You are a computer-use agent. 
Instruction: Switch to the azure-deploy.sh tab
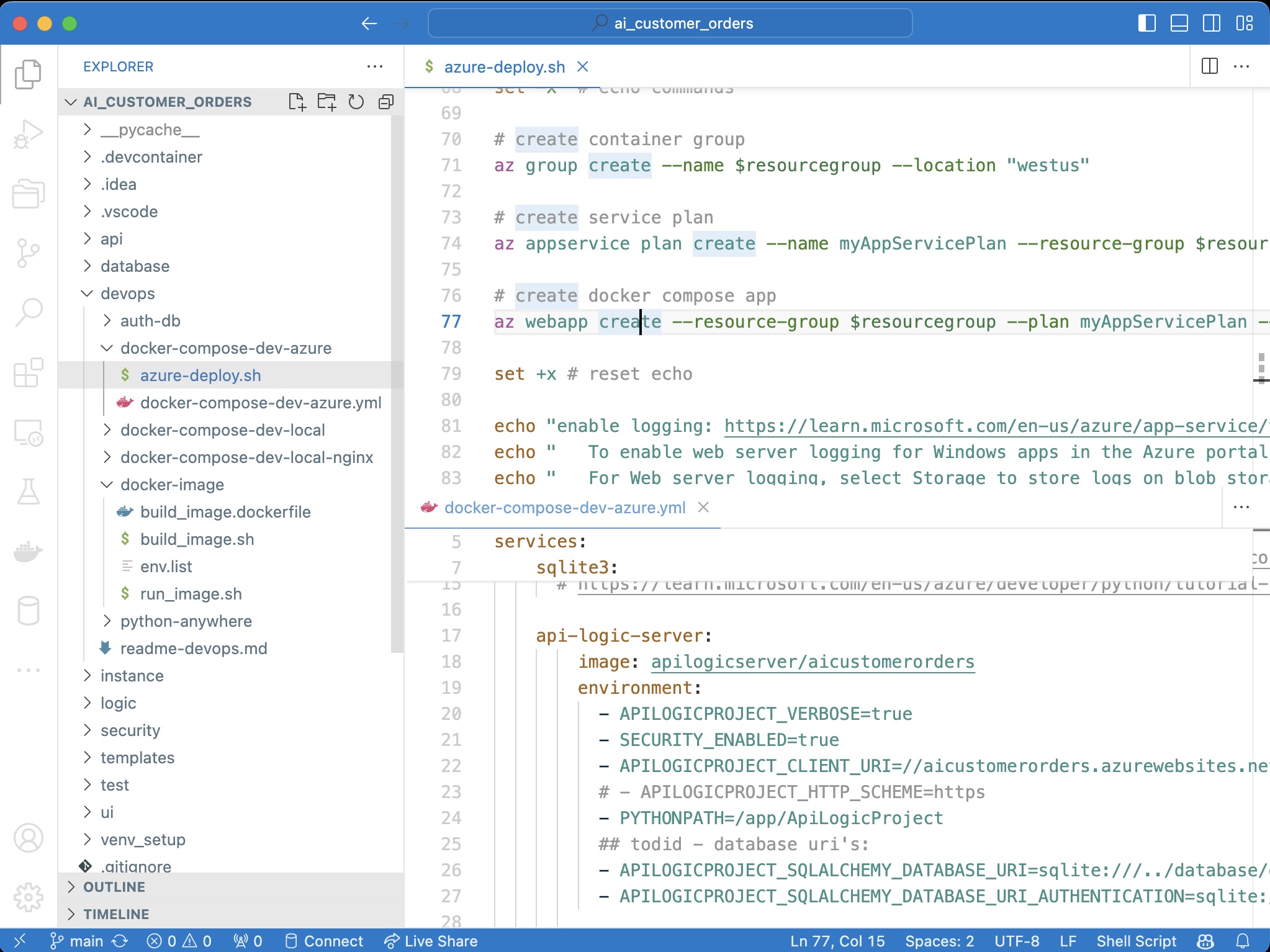[x=504, y=67]
